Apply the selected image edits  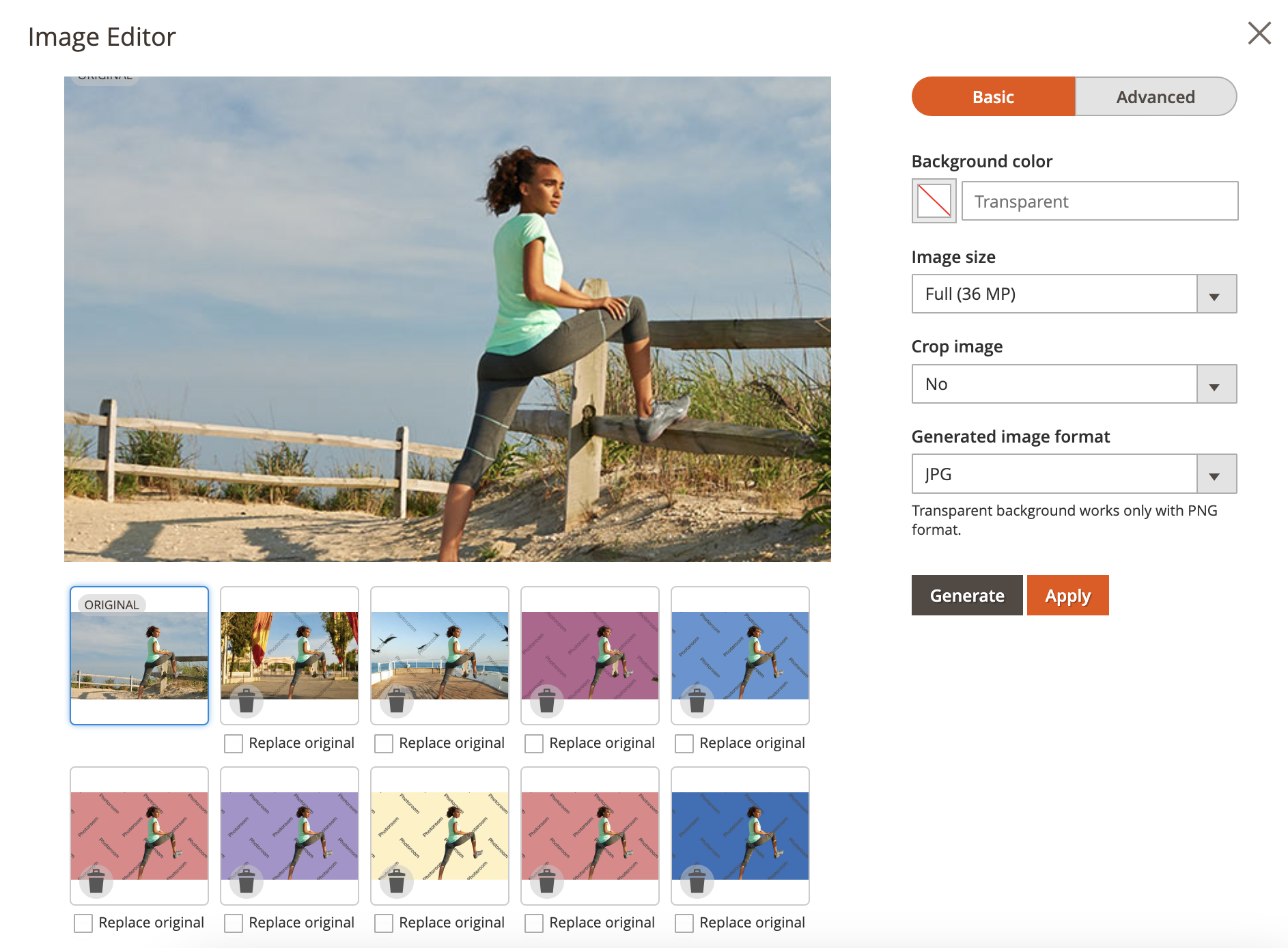1067,595
